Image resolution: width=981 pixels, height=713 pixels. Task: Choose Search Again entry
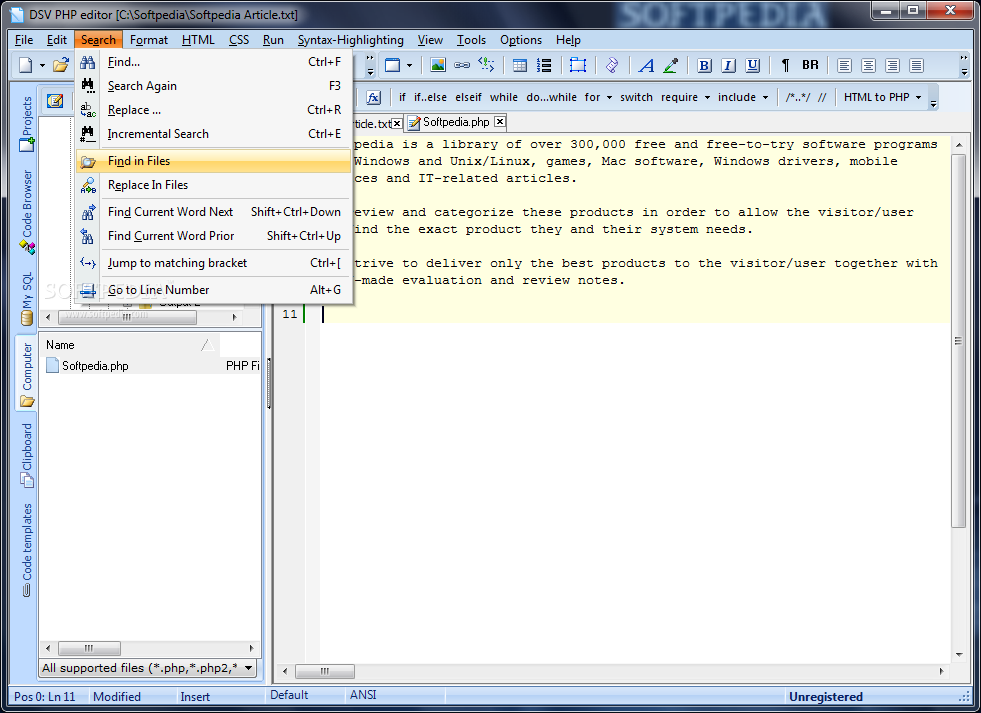pyautogui.click(x=213, y=86)
